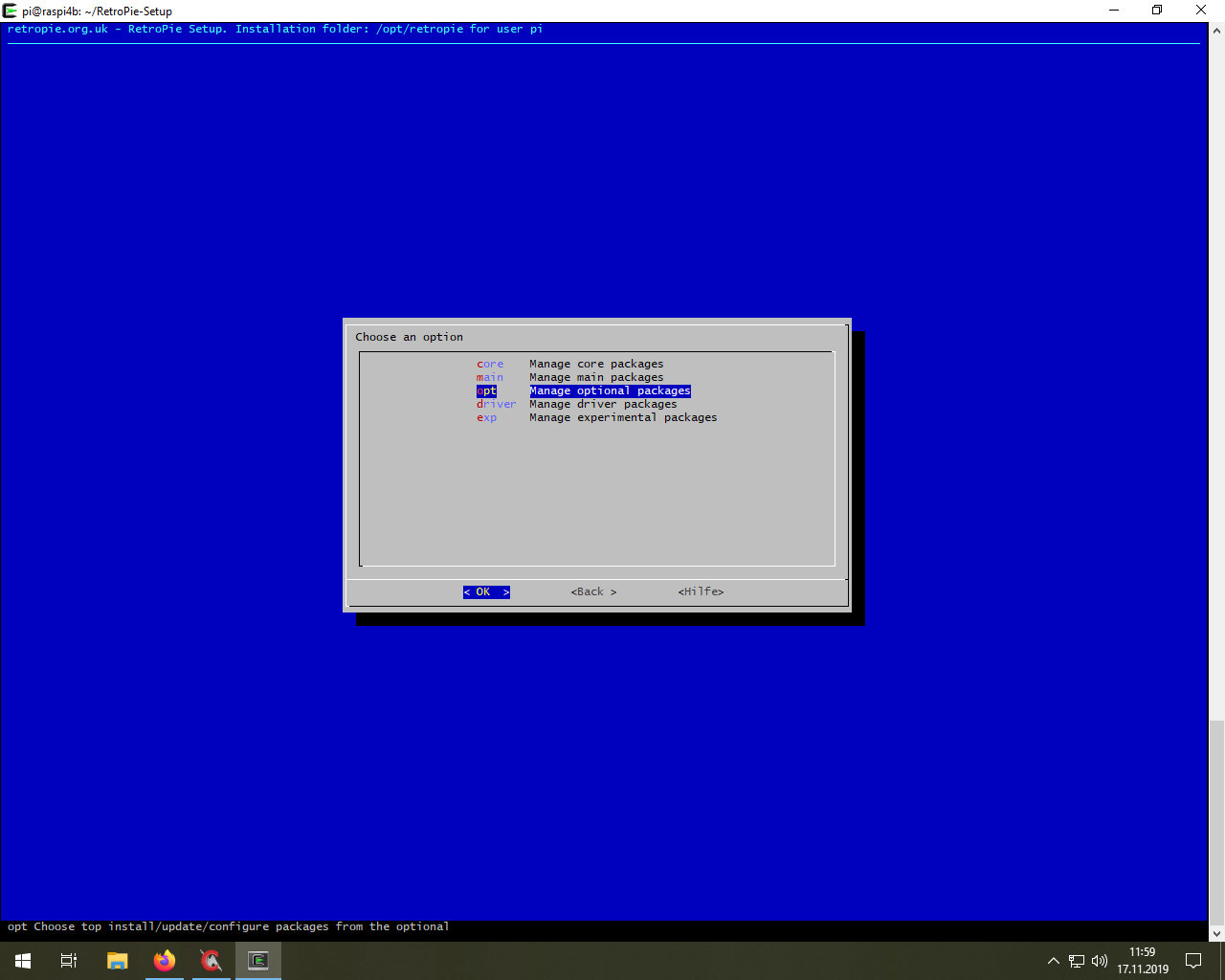Click the 'Choose an option' dialog title
The height and width of the screenshot is (980, 1225).
coord(409,337)
